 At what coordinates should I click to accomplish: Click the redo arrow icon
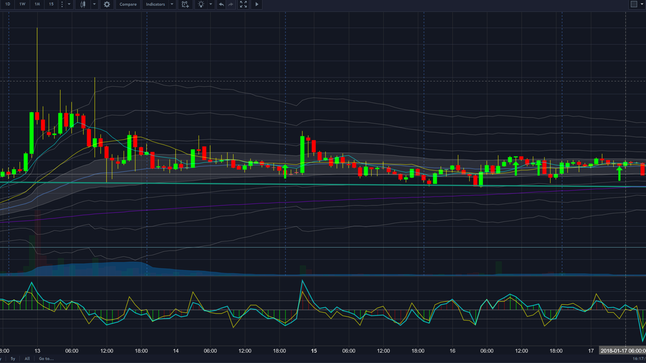point(231,4)
